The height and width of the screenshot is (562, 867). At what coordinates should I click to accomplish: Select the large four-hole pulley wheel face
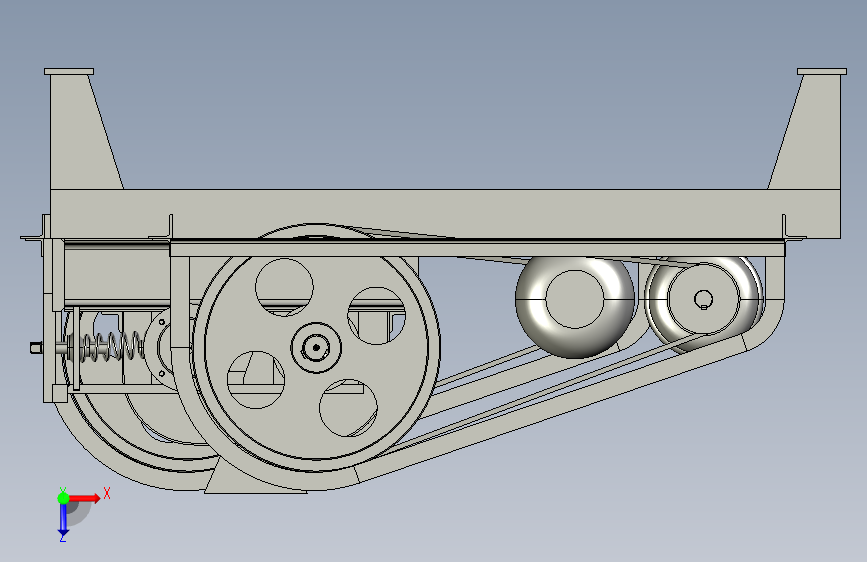click(x=316, y=347)
